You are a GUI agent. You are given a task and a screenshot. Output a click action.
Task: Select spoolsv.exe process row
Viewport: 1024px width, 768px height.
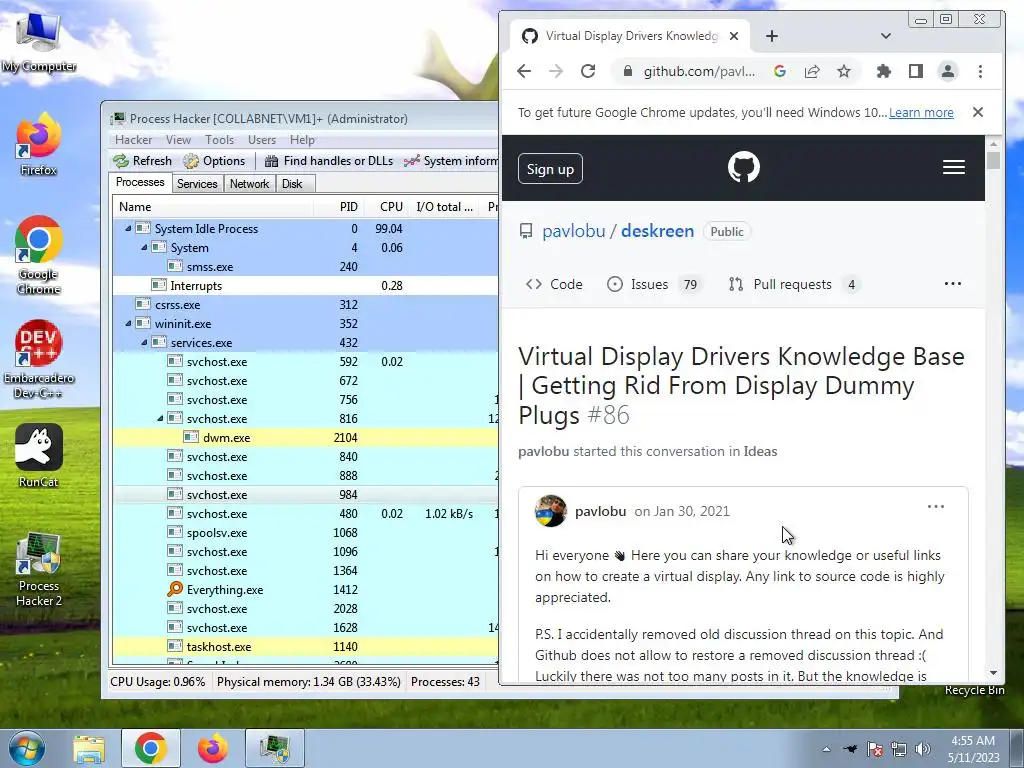pos(306,533)
